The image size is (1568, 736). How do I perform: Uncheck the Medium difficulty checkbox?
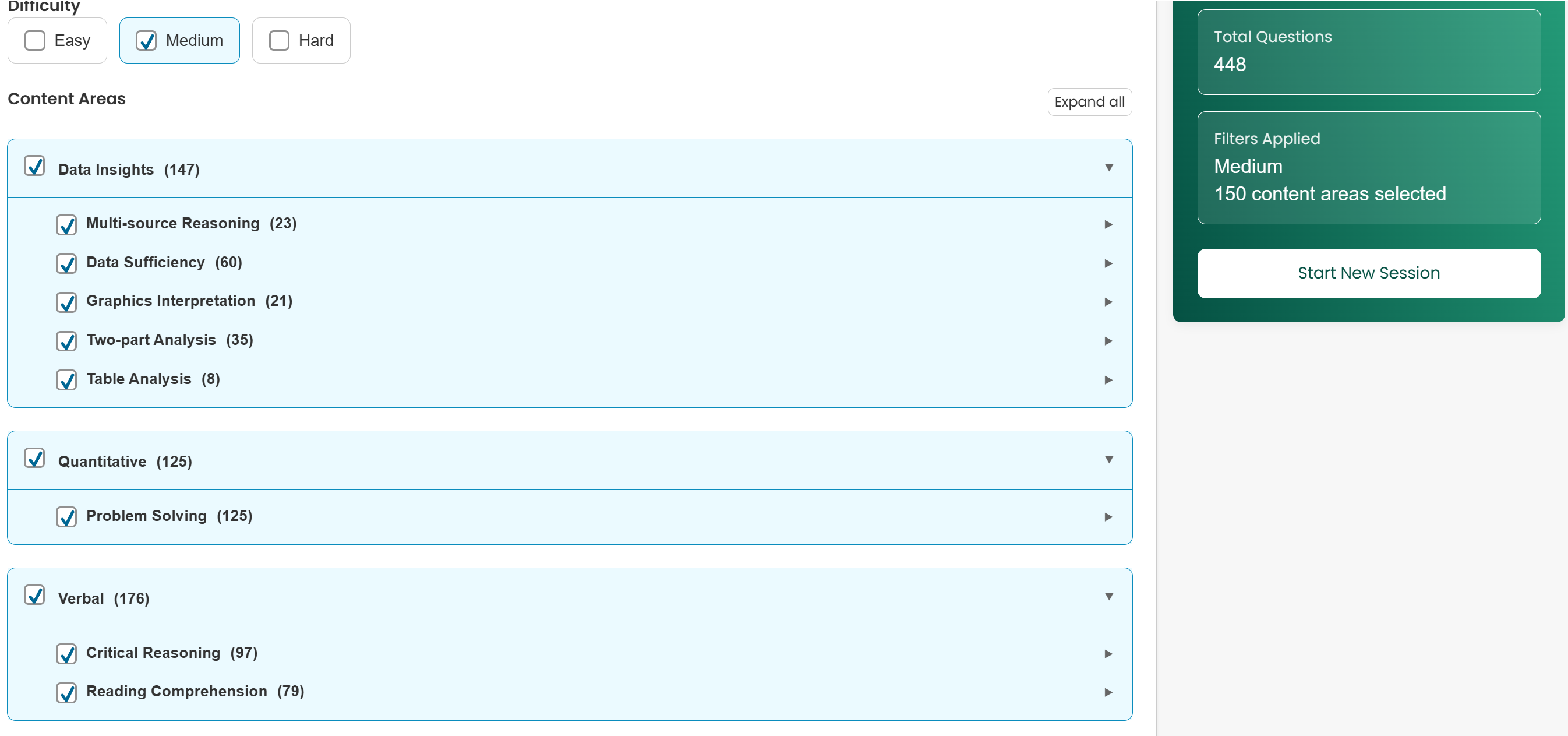[146, 40]
